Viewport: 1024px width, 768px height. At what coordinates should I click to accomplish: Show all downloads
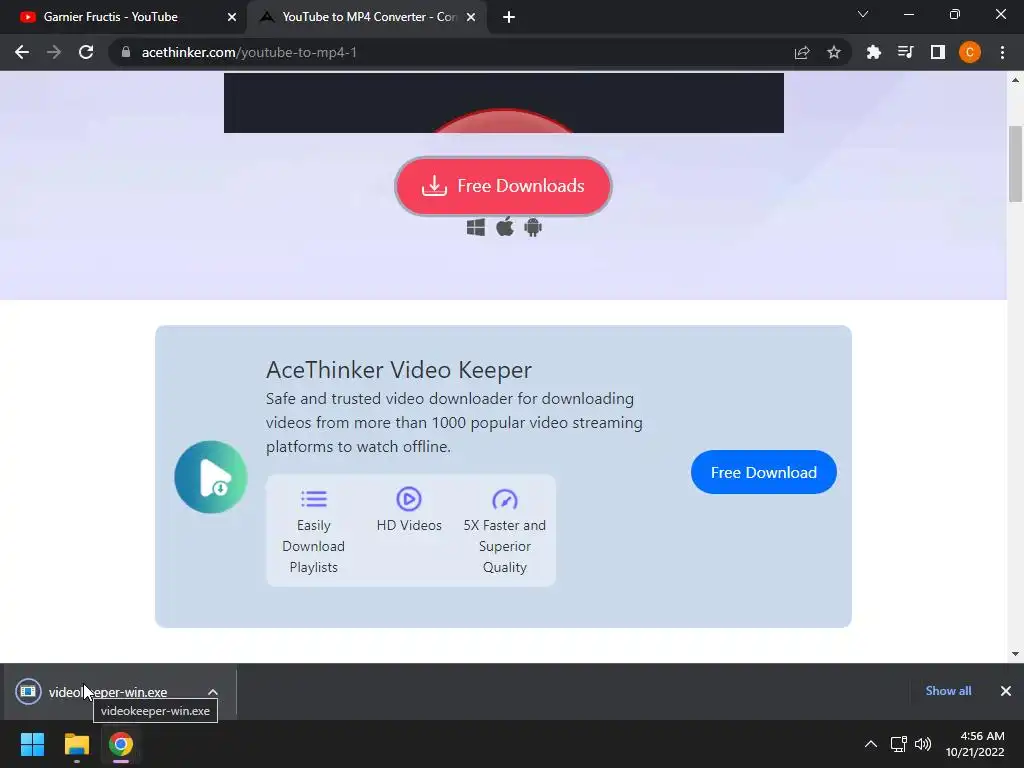[948, 691]
